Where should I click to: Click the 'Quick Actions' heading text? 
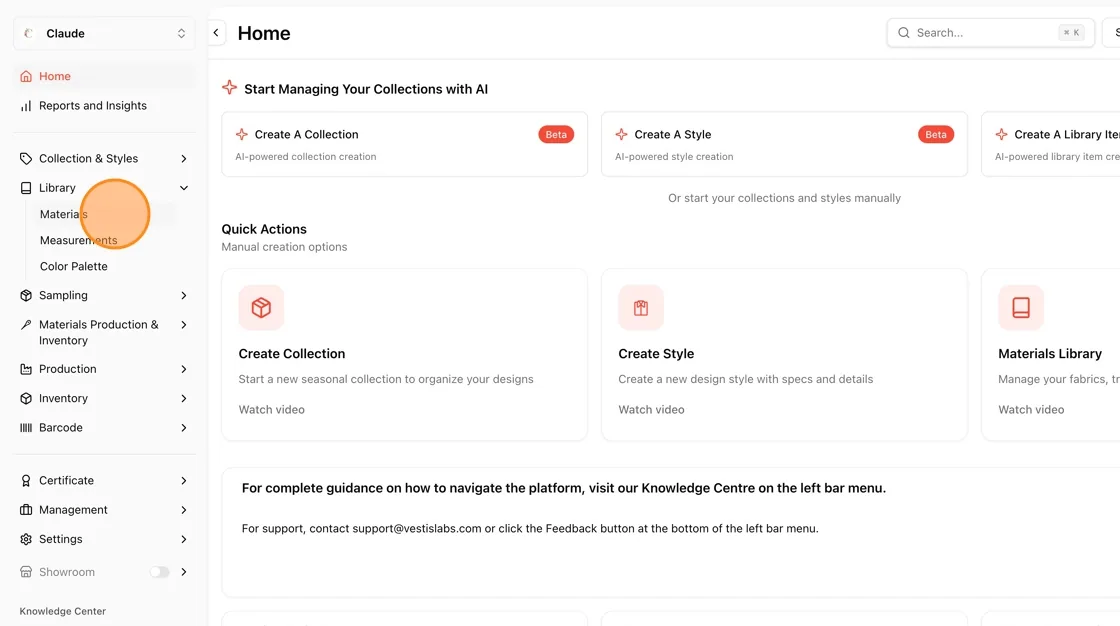264,229
